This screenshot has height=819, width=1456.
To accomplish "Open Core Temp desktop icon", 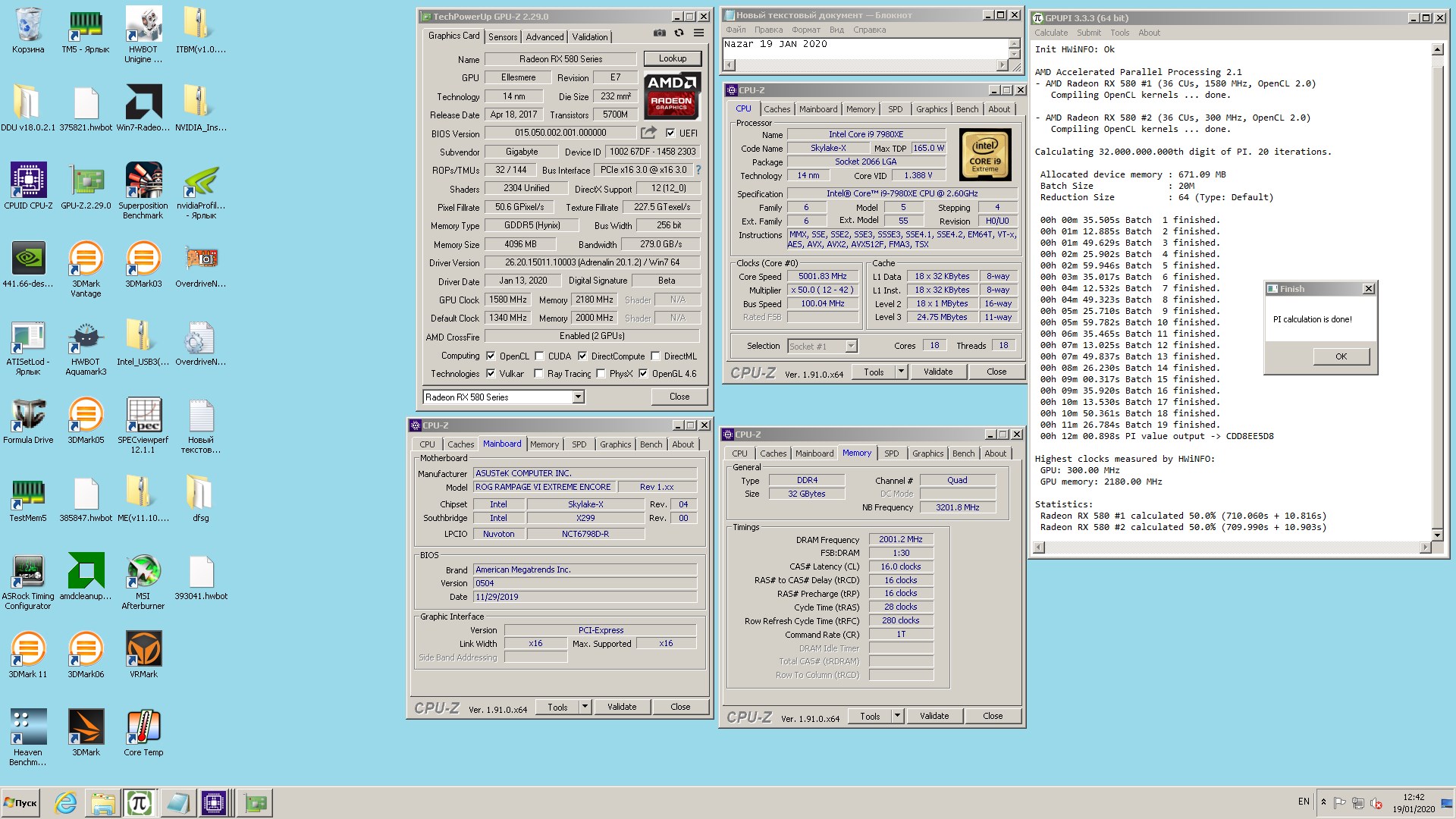I will (143, 733).
